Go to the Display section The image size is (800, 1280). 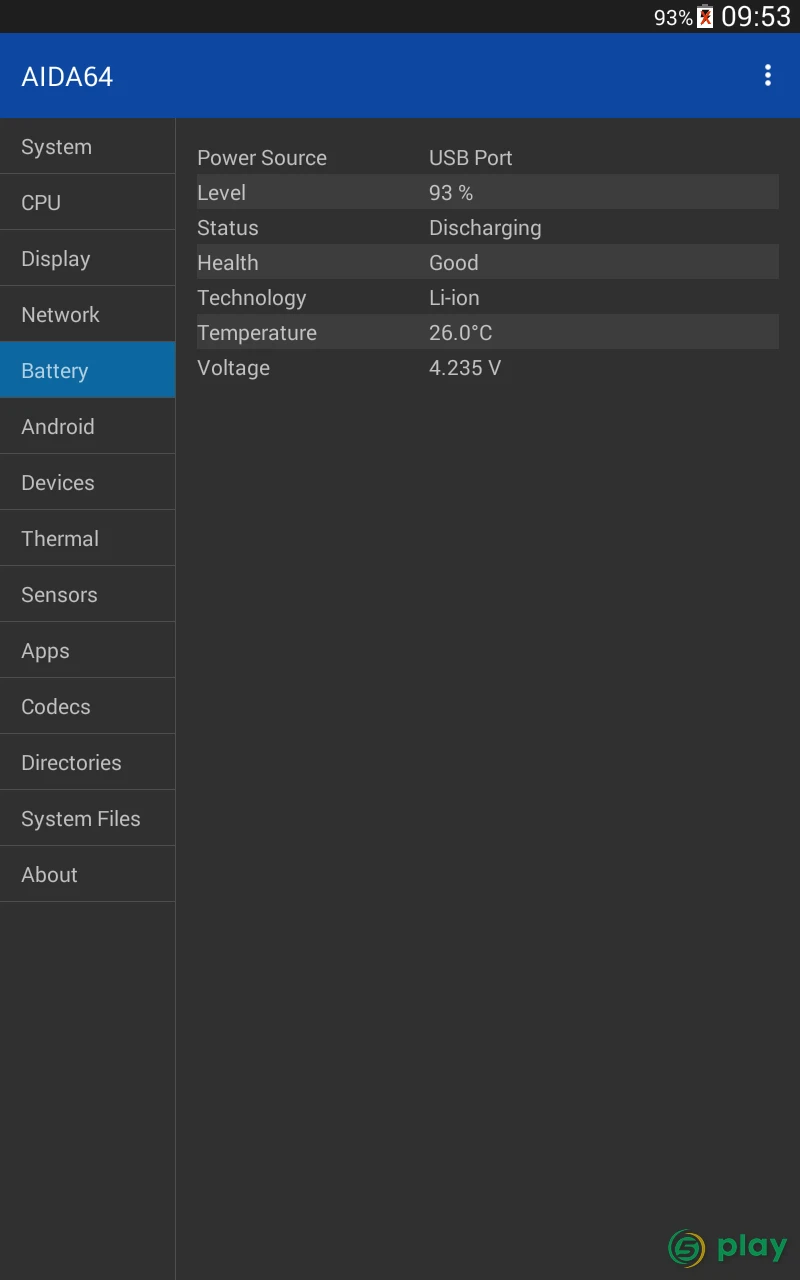tap(87, 259)
